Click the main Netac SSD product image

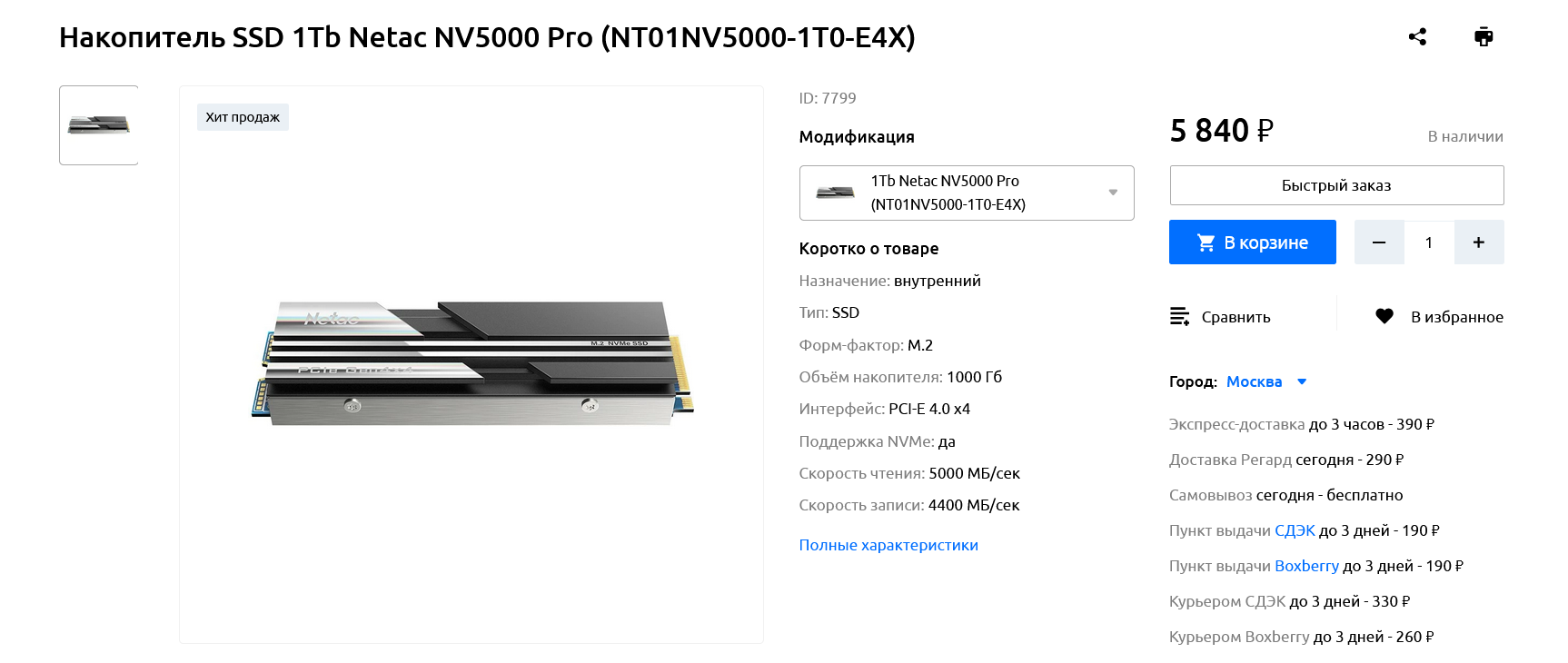click(472, 363)
